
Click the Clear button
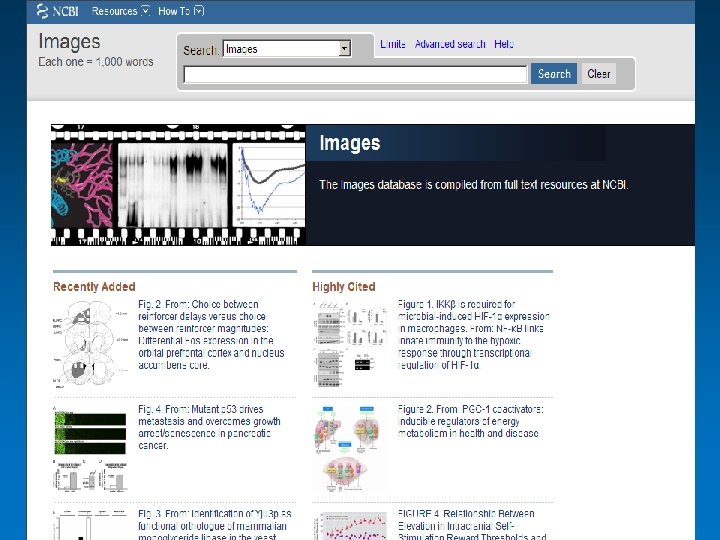point(598,74)
